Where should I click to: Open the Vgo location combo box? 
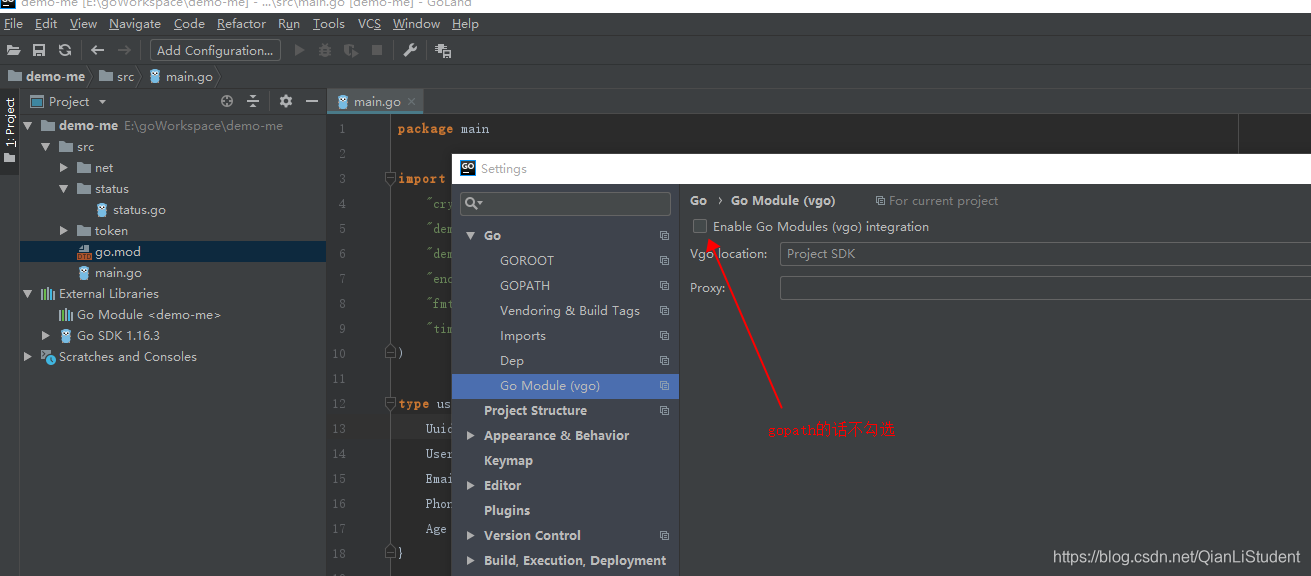coord(1045,254)
